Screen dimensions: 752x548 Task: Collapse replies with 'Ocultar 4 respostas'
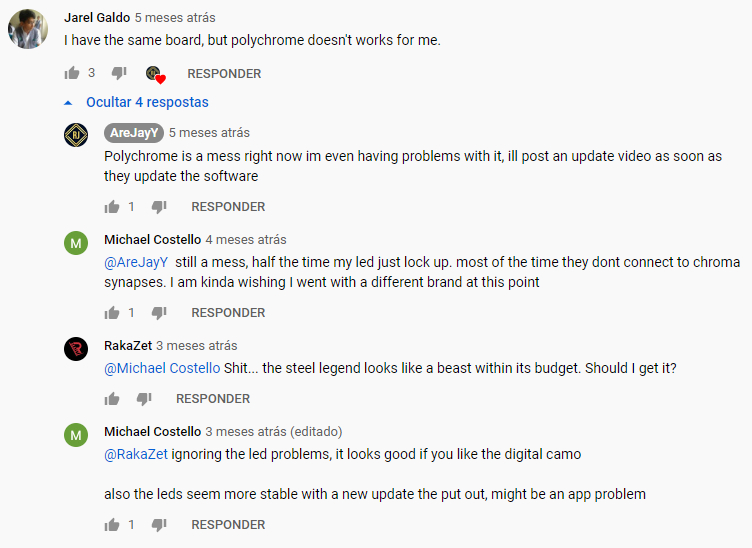coord(136,102)
